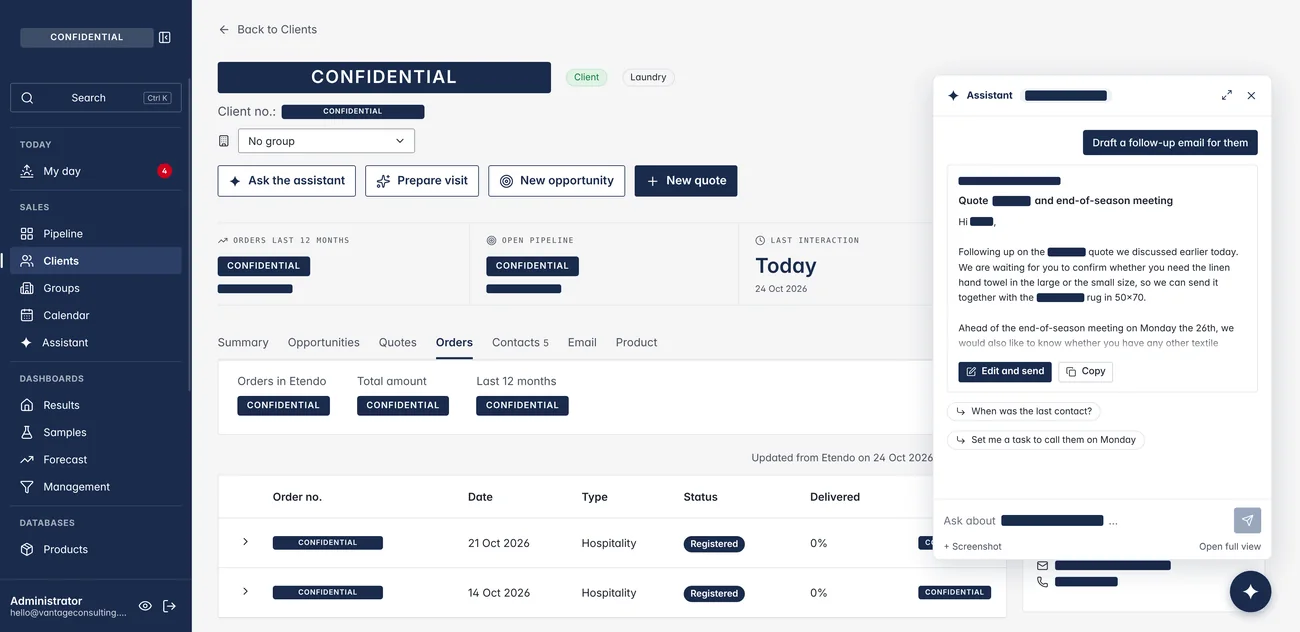Click the Draft a follow-up email message bubble
This screenshot has height=632, width=1300.
click(x=1170, y=143)
